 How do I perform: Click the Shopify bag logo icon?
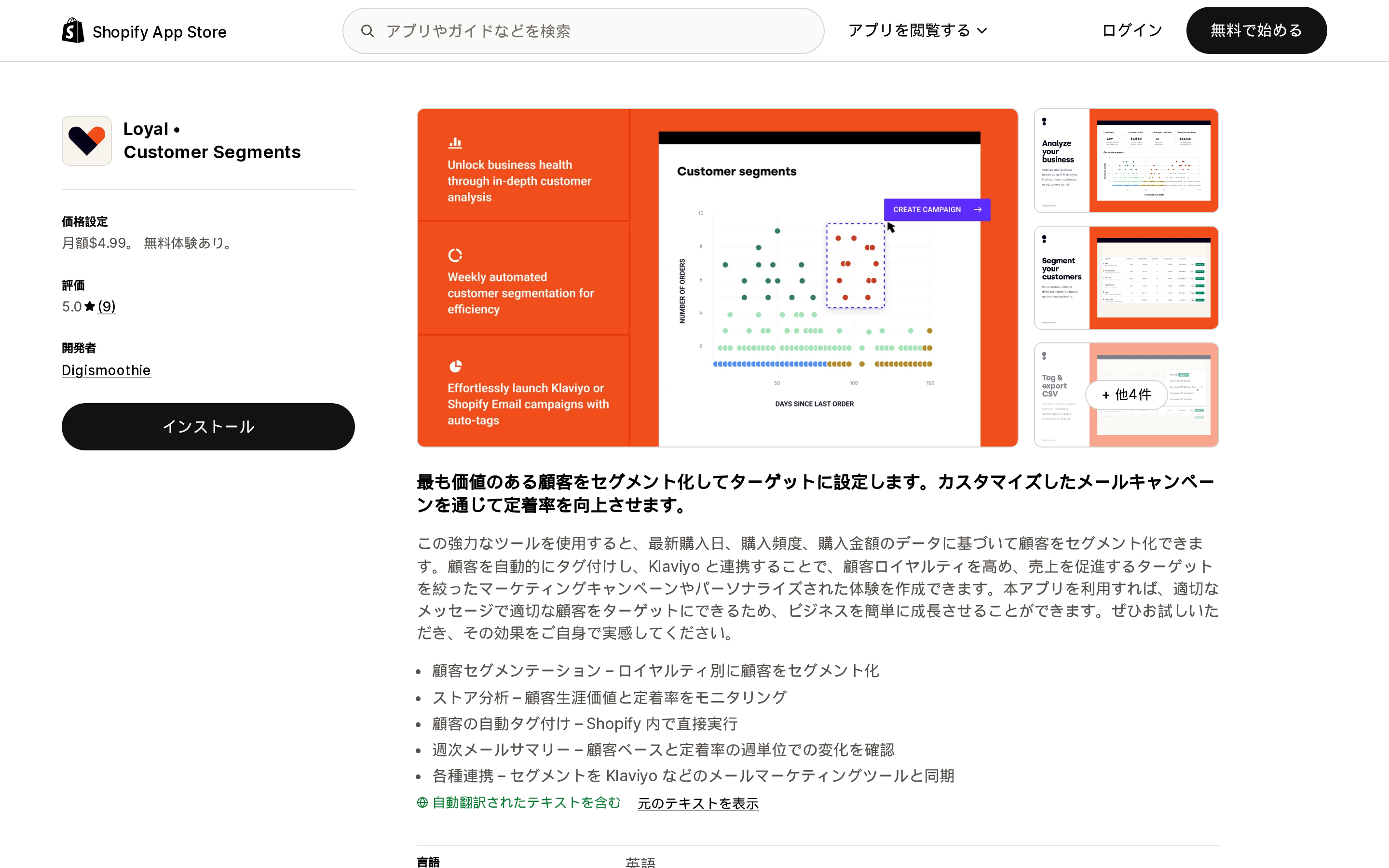(x=73, y=30)
